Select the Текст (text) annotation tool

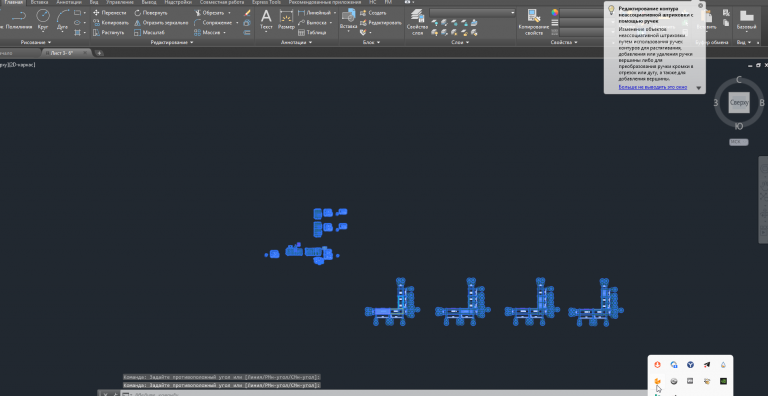(266, 20)
